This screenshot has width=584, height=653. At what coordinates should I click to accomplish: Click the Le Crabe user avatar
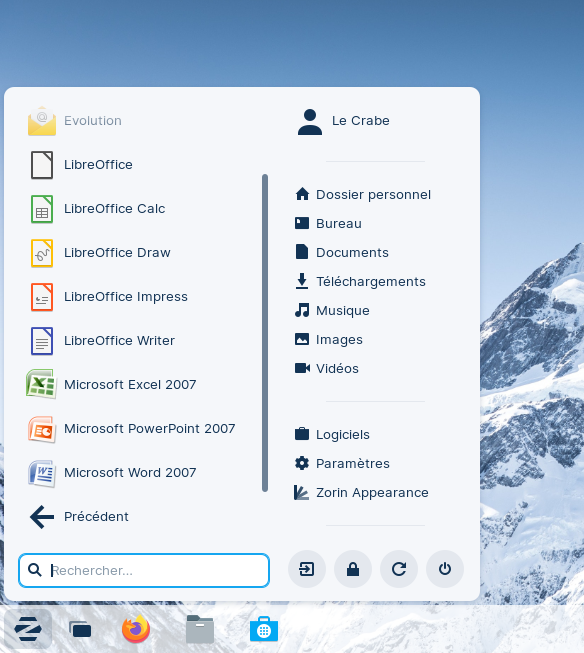click(x=309, y=122)
